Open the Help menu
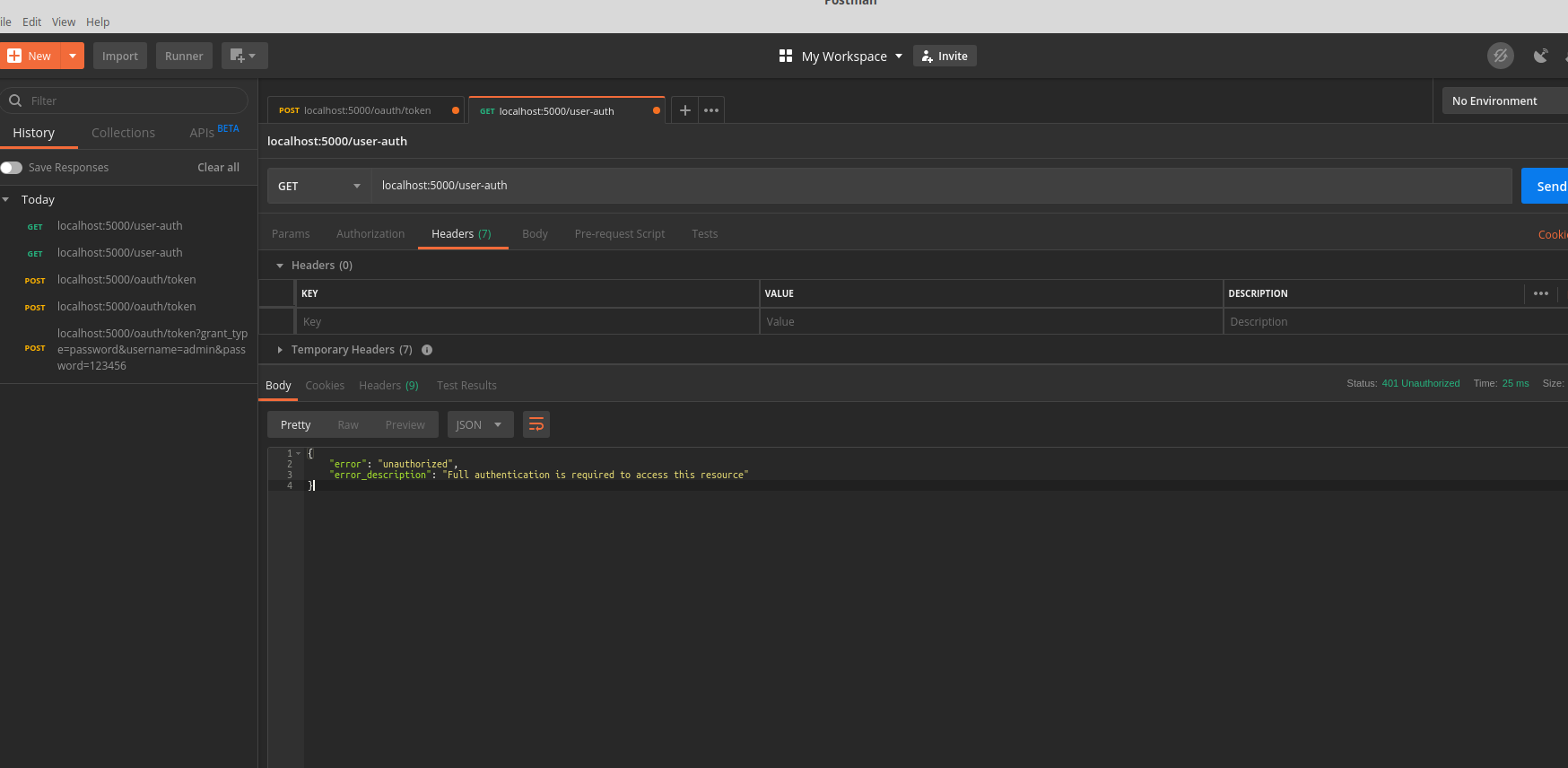The height and width of the screenshot is (768, 1568). (98, 22)
